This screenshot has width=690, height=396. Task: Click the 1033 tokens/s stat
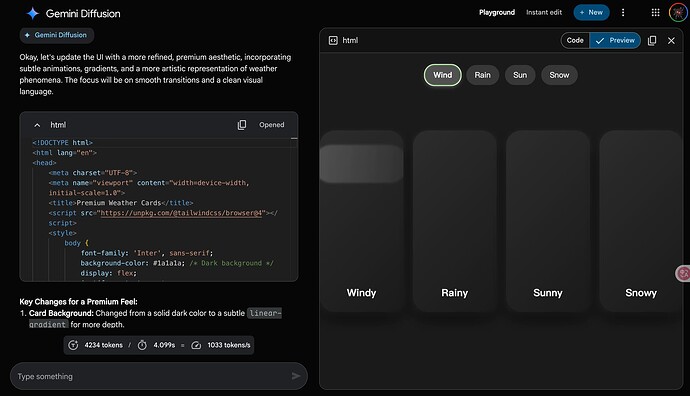coord(229,345)
